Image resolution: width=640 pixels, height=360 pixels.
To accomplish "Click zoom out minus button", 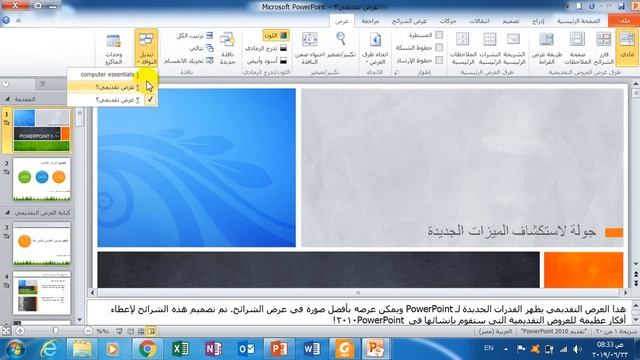I will (88, 331).
